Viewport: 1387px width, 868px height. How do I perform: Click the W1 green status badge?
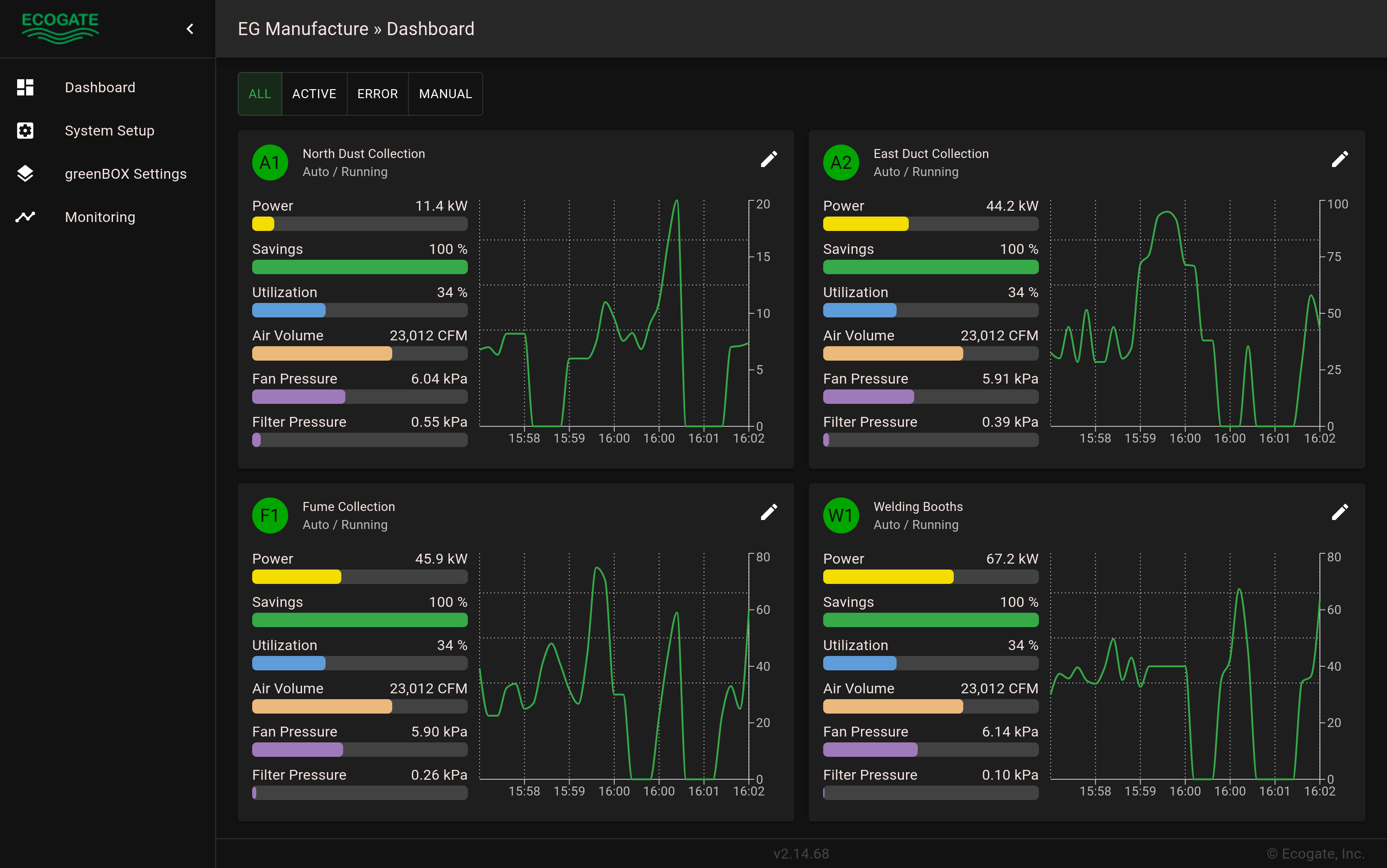pyautogui.click(x=841, y=515)
